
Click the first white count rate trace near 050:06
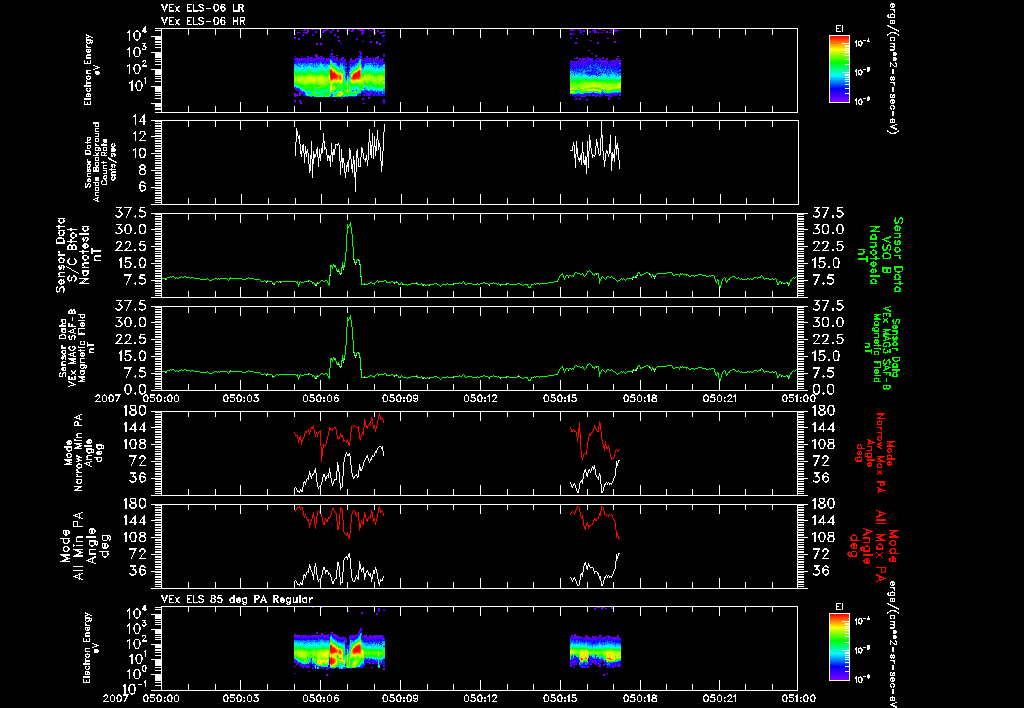[340, 155]
